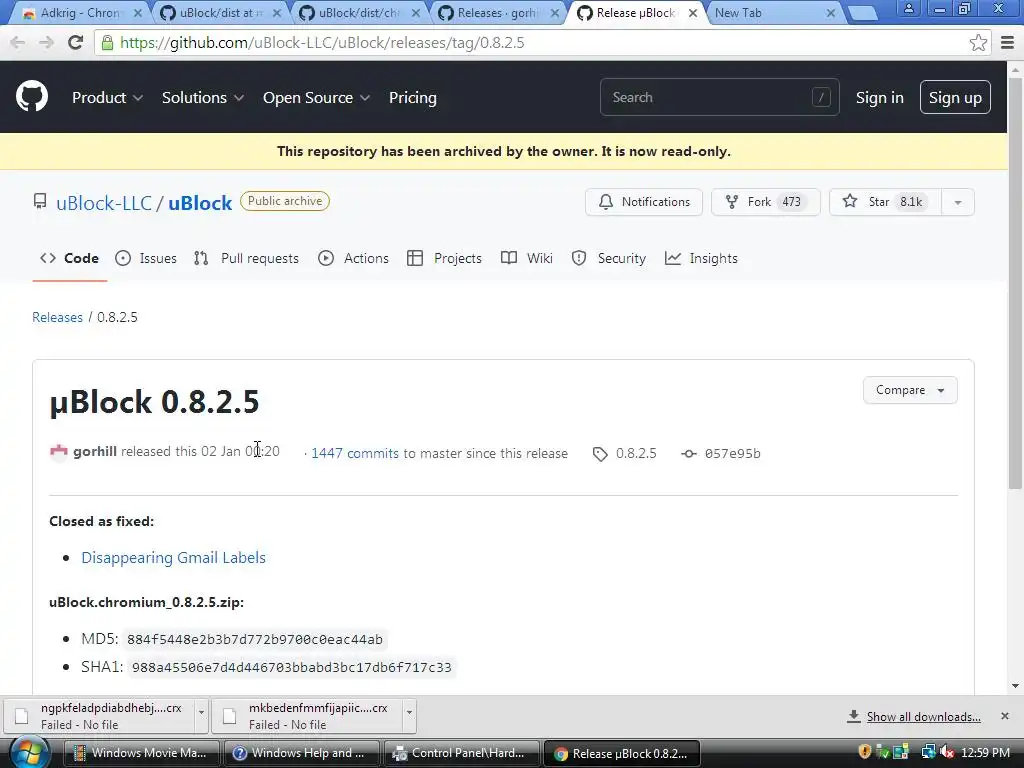Star the repository with Star button
The width and height of the screenshot is (1024, 768).
click(886, 202)
